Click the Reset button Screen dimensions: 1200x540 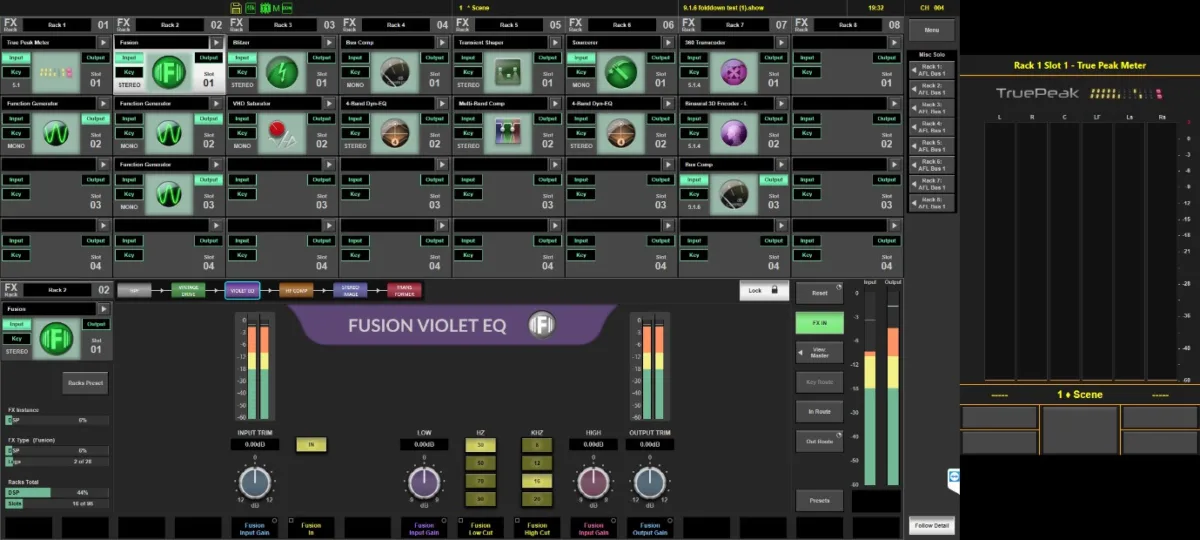(x=819, y=293)
